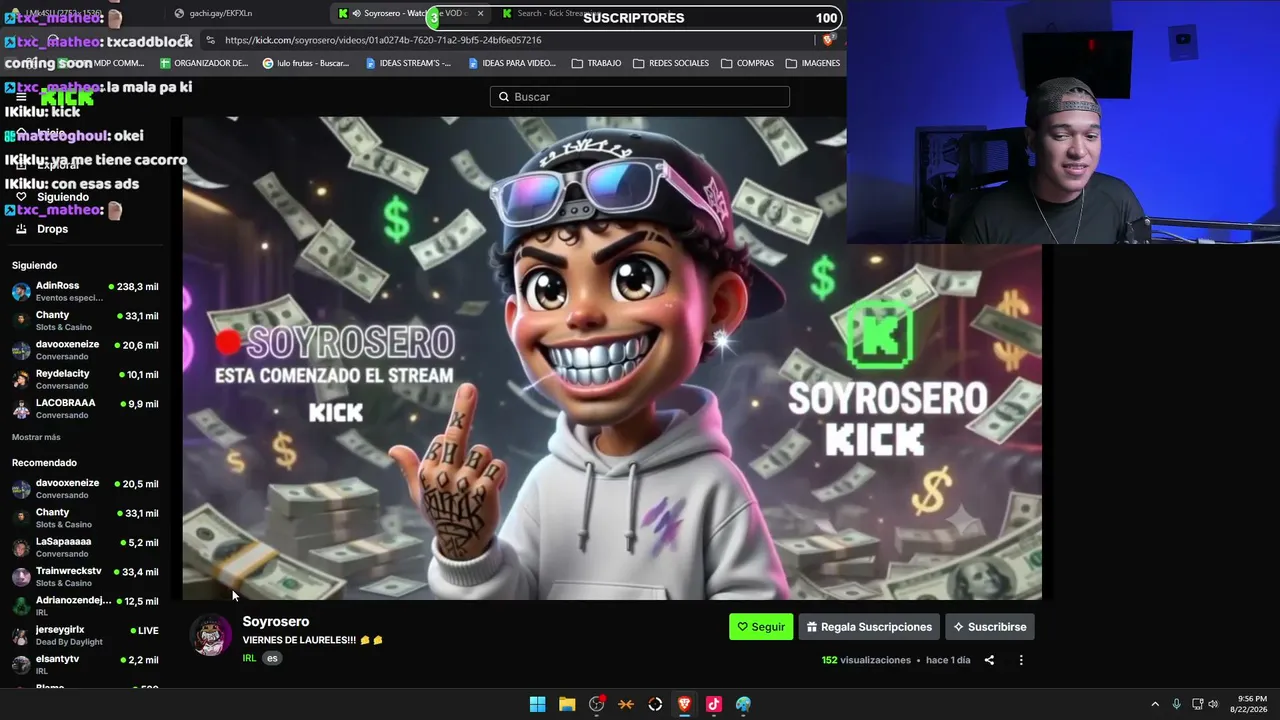Show hidden system tray icons

click(1155, 704)
